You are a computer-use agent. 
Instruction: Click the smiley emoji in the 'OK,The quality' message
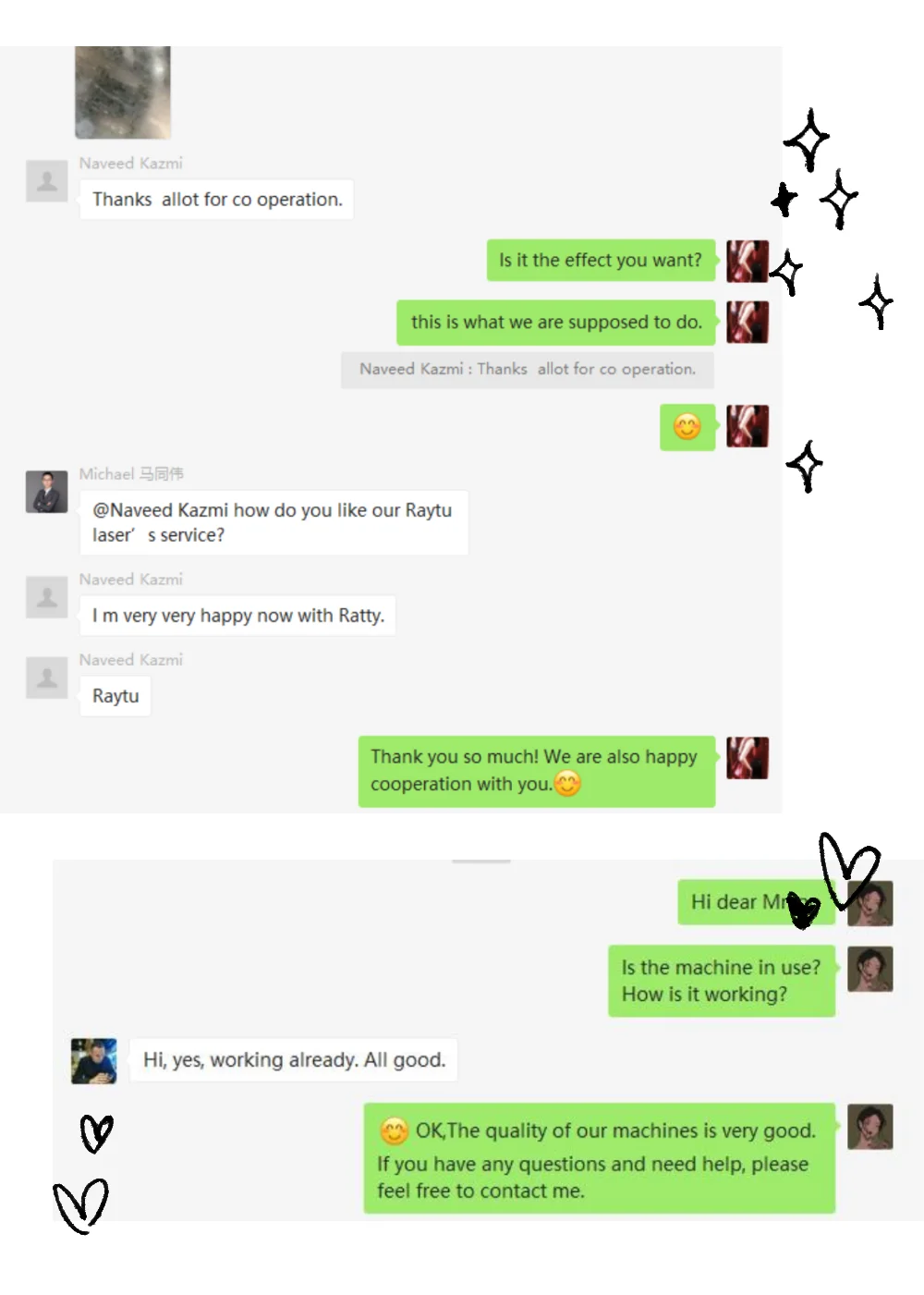[395, 1131]
